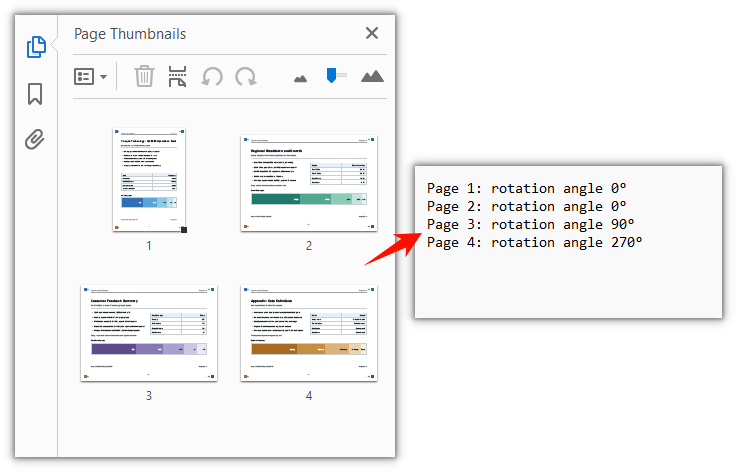Click the page number label 4
The image size is (737, 472).
(x=309, y=396)
